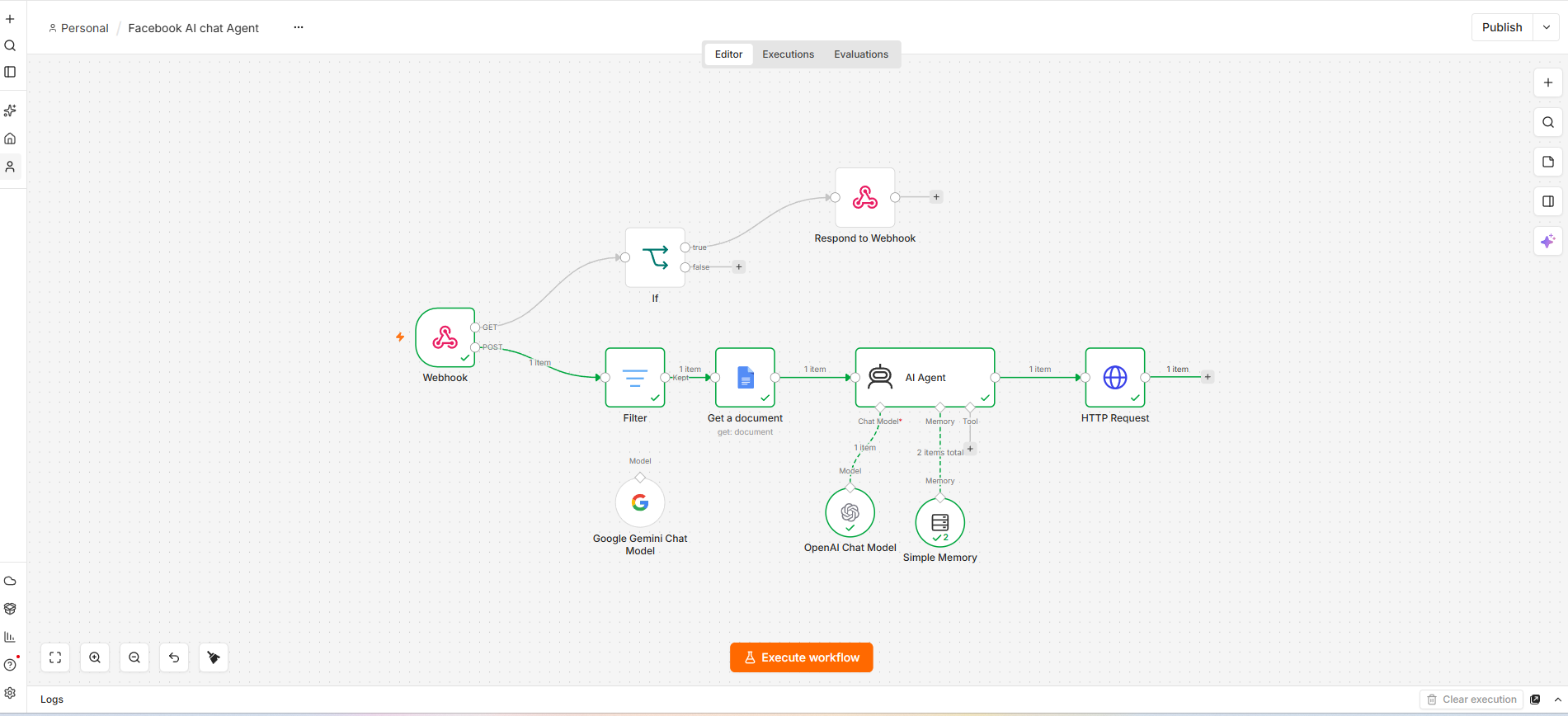
Task: Select the Respond to Webhook node
Action: point(865,197)
